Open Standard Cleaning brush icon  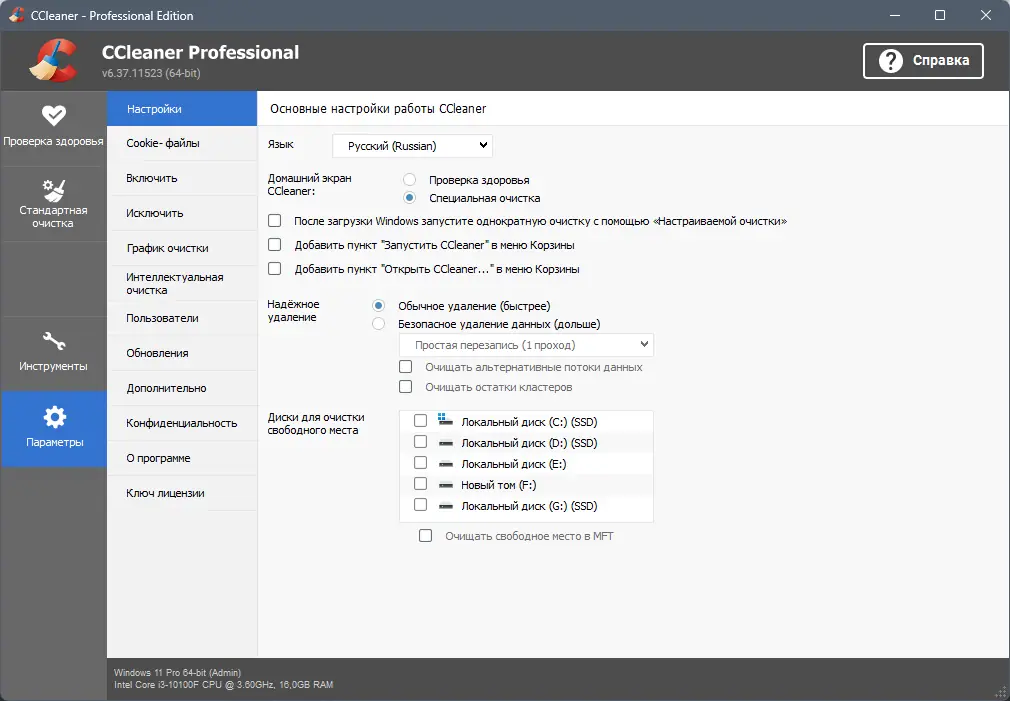click(53, 190)
